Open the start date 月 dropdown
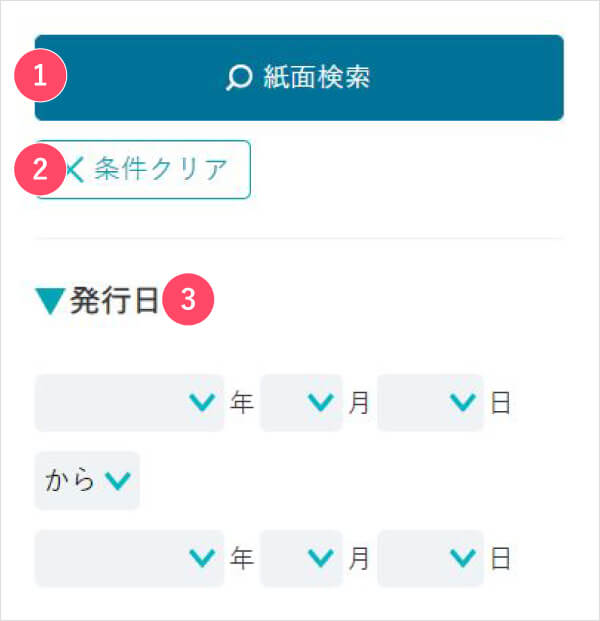This screenshot has height=621, width=600. (x=301, y=403)
